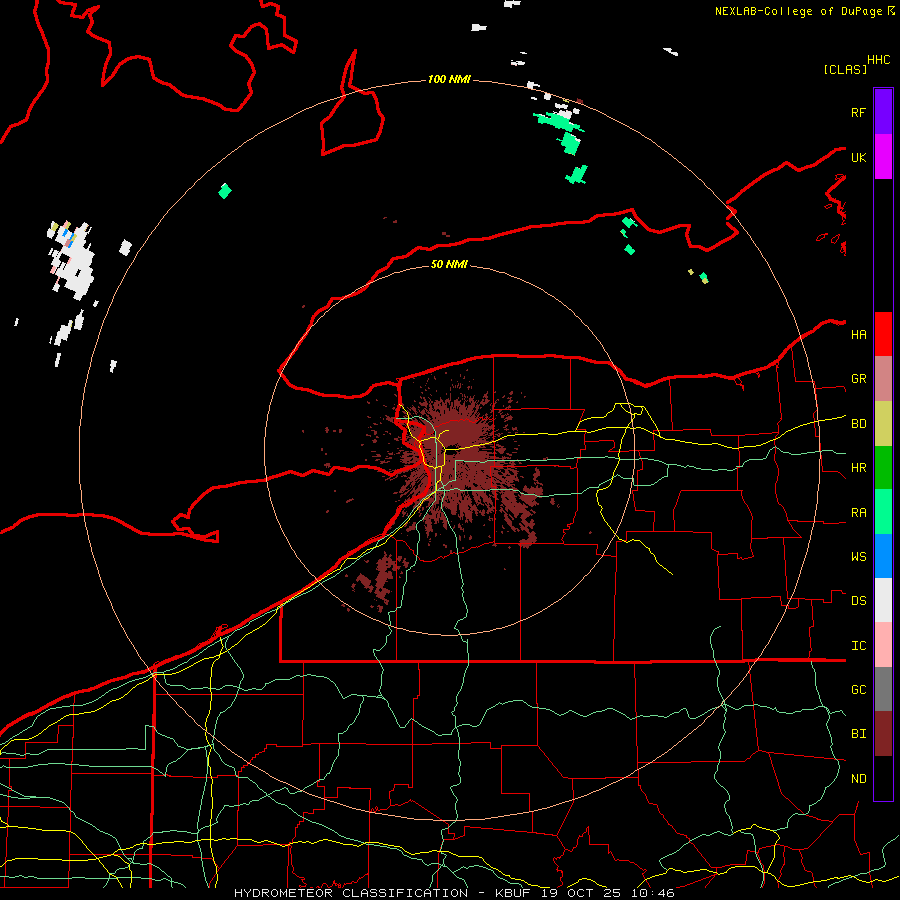This screenshot has height=900, width=900.
Task: Click the '50 NMI' range ring label
Action: (x=449, y=264)
